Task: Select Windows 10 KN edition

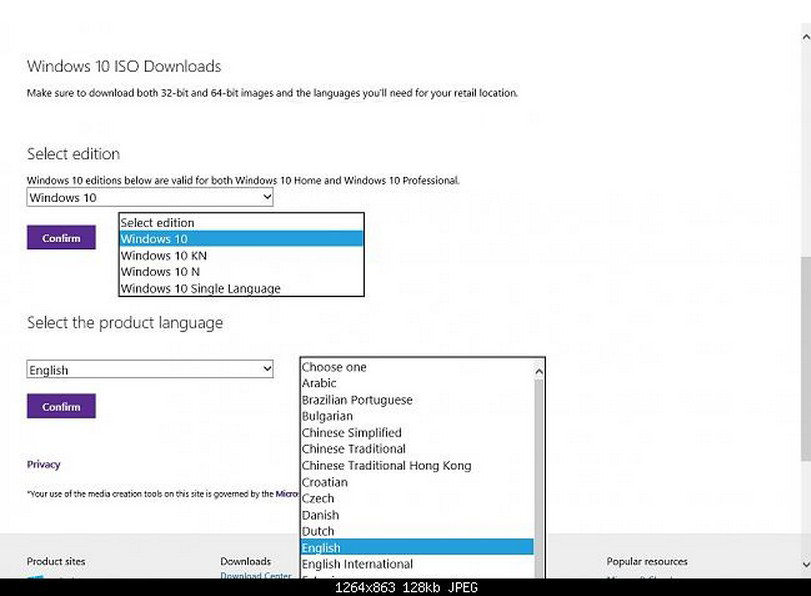Action: [x=241, y=256]
